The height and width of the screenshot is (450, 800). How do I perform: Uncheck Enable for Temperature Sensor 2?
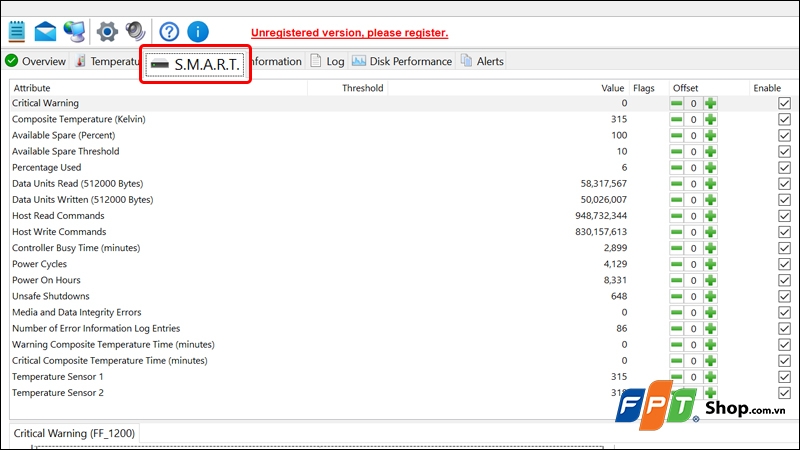coord(784,393)
